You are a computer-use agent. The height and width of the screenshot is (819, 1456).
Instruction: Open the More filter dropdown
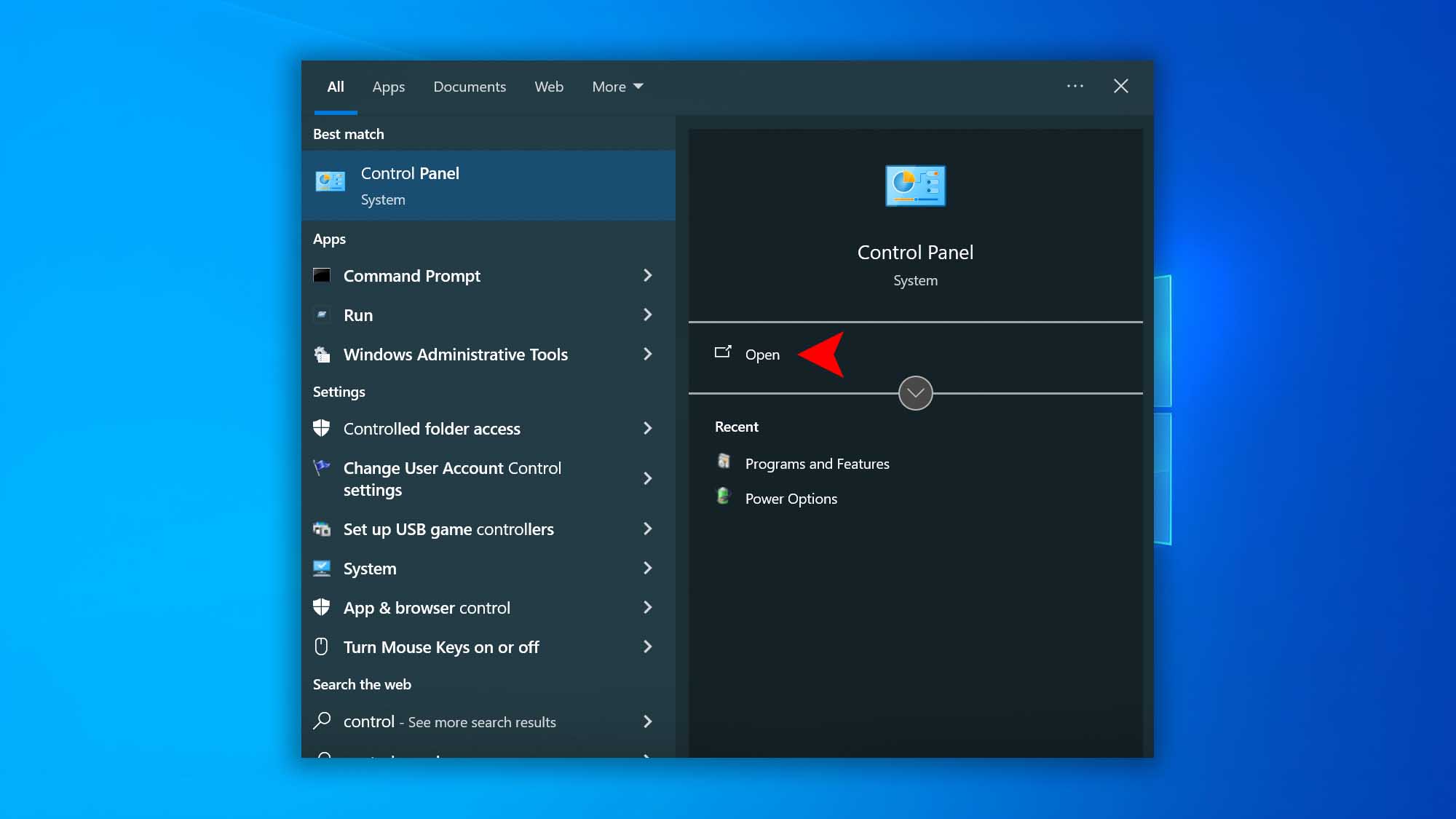click(x=617, y=87)
